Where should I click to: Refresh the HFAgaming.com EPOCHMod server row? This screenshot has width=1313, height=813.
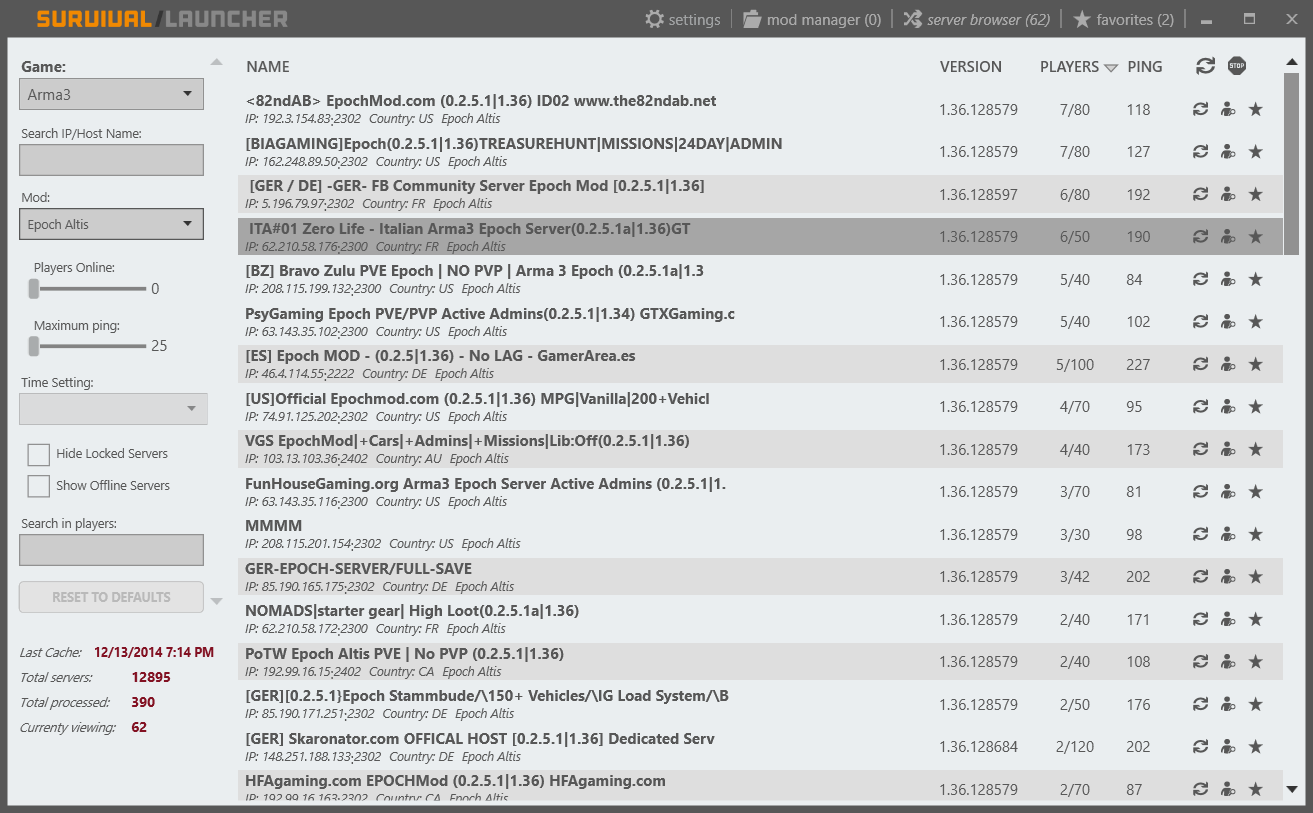click(x=1200, y=789)
